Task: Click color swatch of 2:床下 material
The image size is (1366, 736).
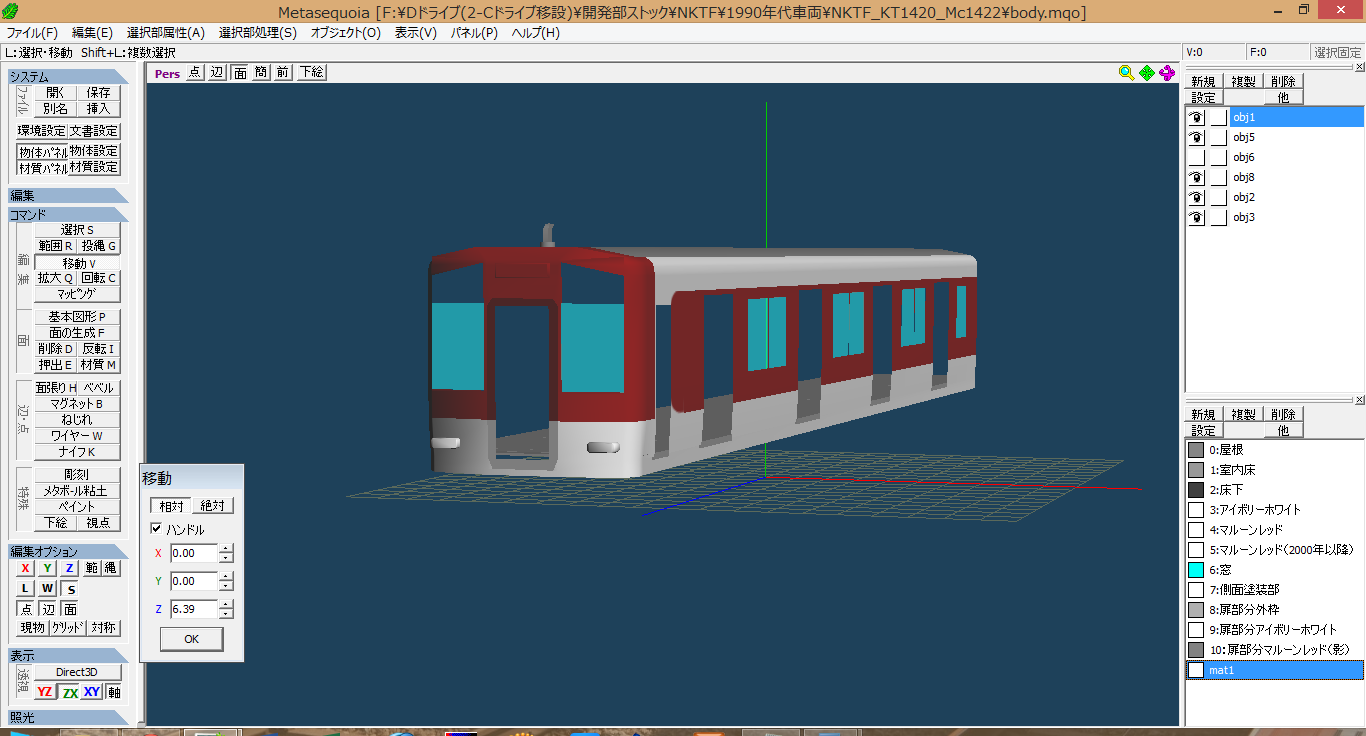Action: pyautogui.click(x=1196, y=490)
